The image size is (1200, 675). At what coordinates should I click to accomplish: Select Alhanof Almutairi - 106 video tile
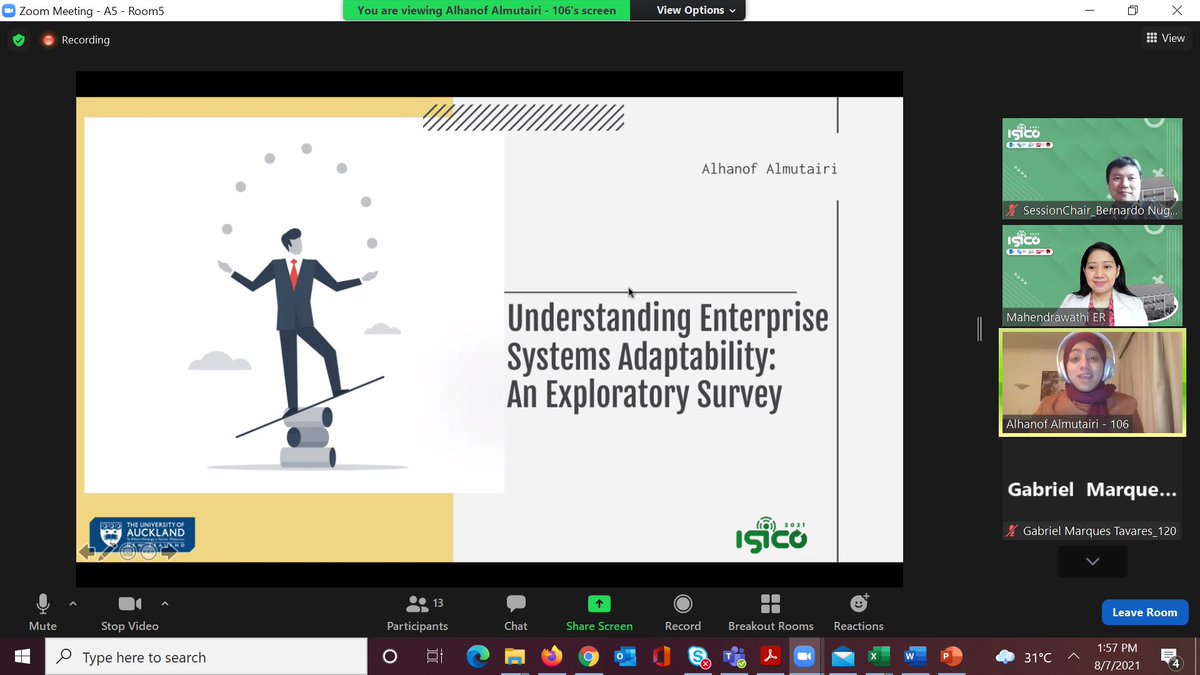(x=1092, y=383)
